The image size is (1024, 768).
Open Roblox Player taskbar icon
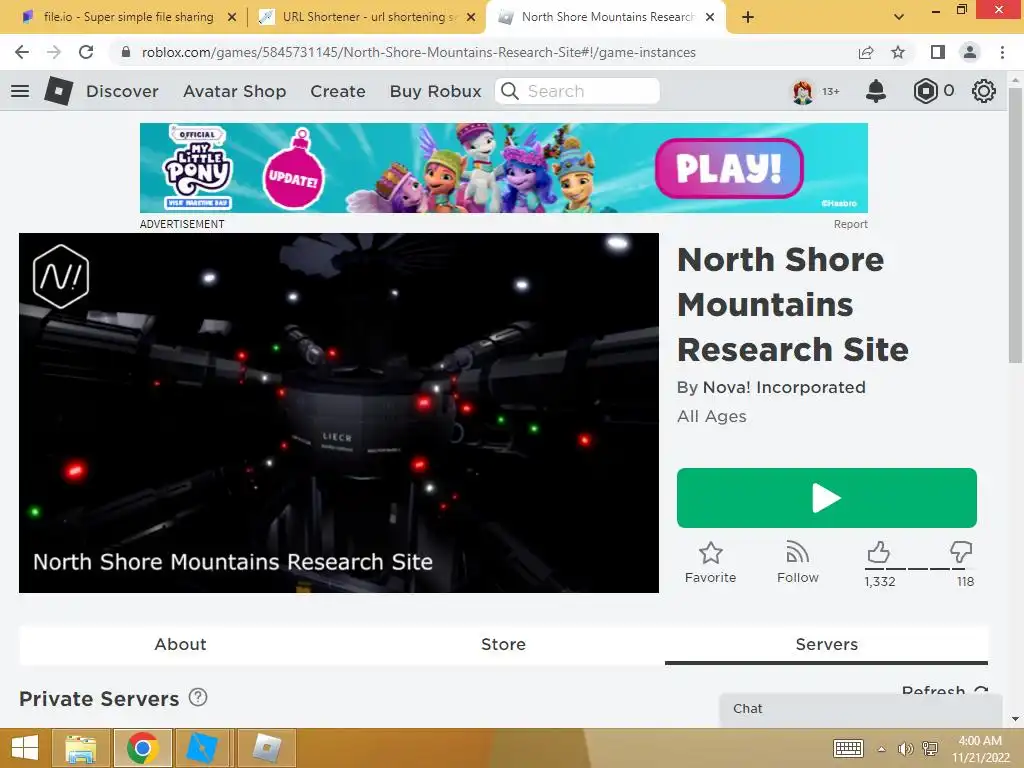pos(266,748)
